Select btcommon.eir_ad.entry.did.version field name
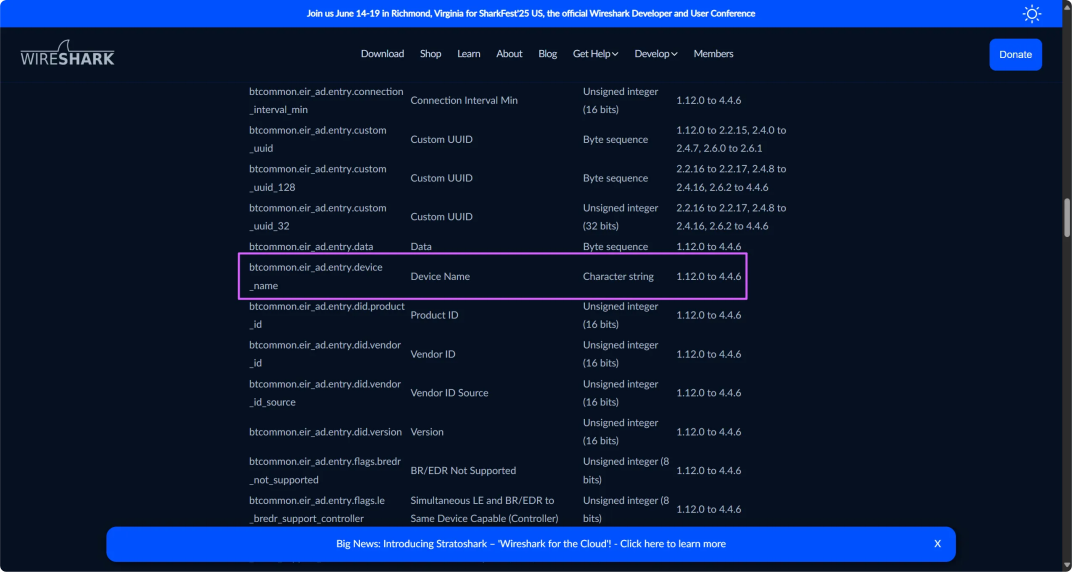1072x572 pixels. click(x=325, y=432)
